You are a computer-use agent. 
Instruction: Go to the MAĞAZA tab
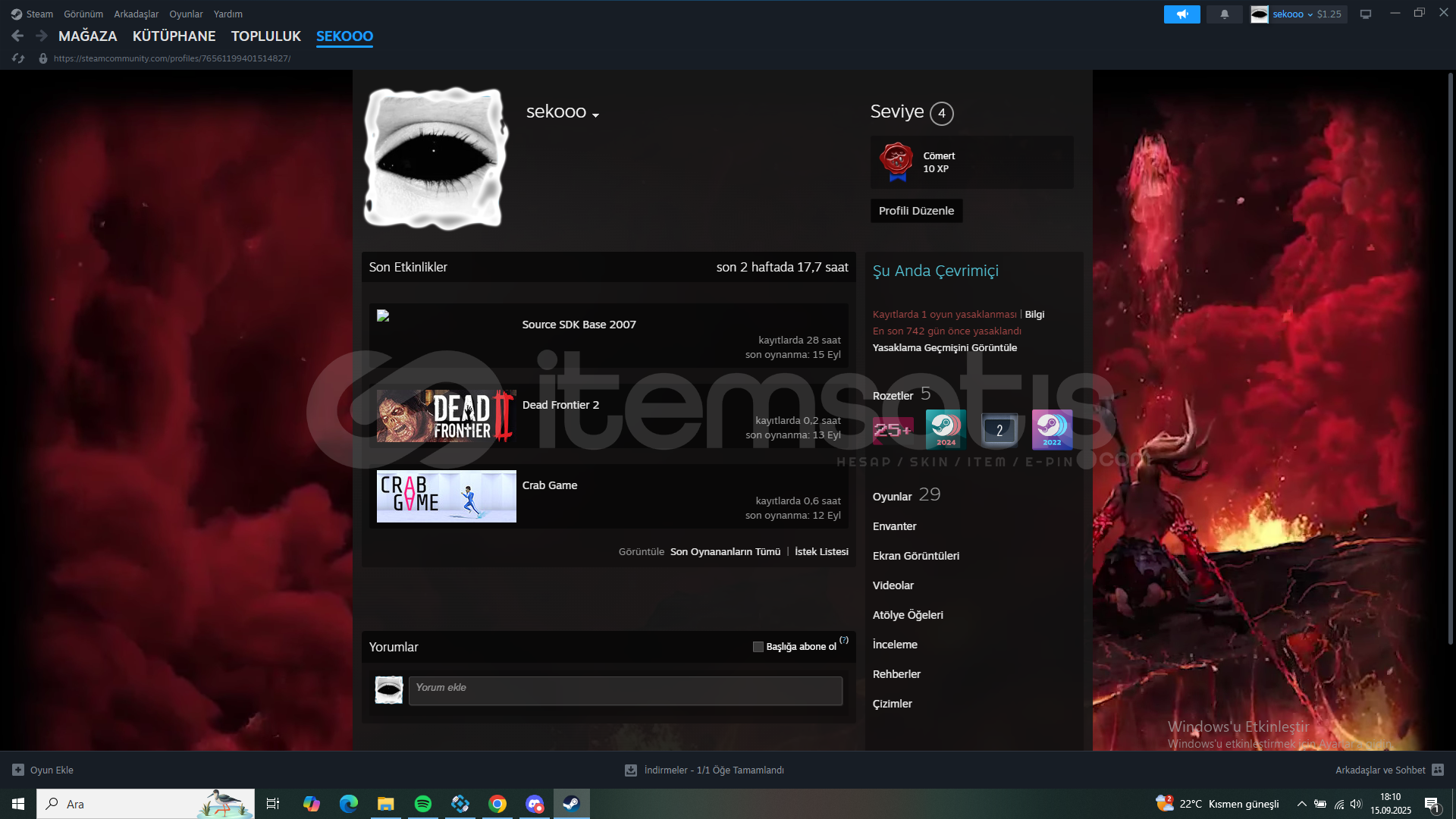click(x=88, y=36)
